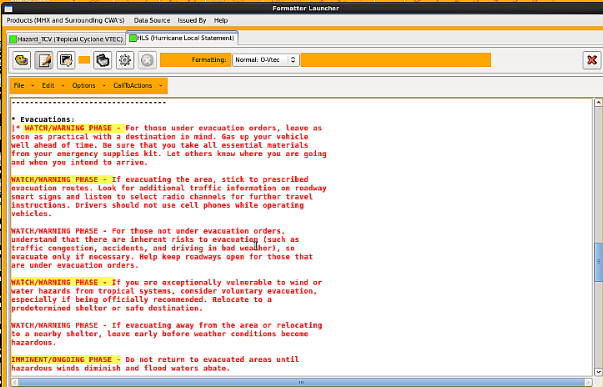Click the highlighted 'IMMINENT/ONGOING PHASE -' label
Image resolution: width=603 pixels, height=387 pixels.
pyautogui.click(x=66, y=360)
